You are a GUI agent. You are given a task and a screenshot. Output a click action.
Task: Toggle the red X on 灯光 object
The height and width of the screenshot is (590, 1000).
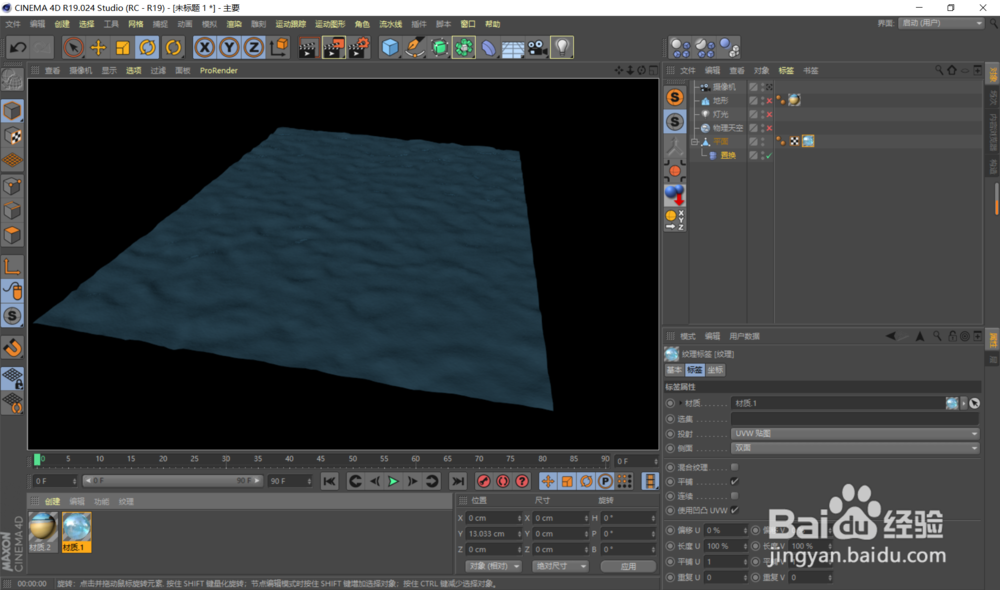(x=769, y=115)
